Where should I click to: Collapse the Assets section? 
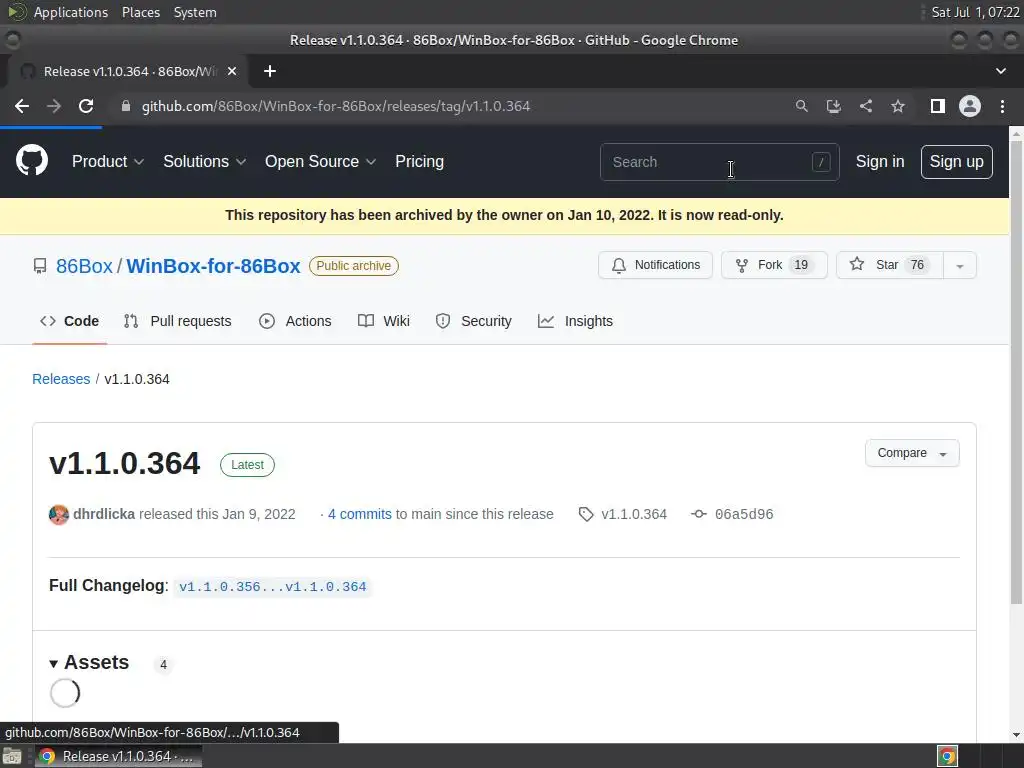click(89, 662)
